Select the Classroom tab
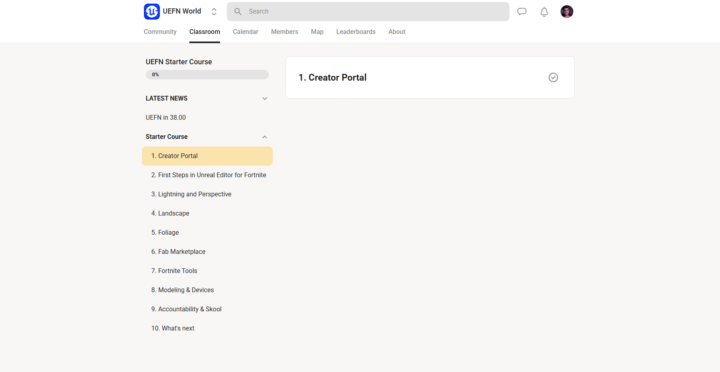Image resolution: width=720 pixels, height=372 pixels. tap(204, 32)
